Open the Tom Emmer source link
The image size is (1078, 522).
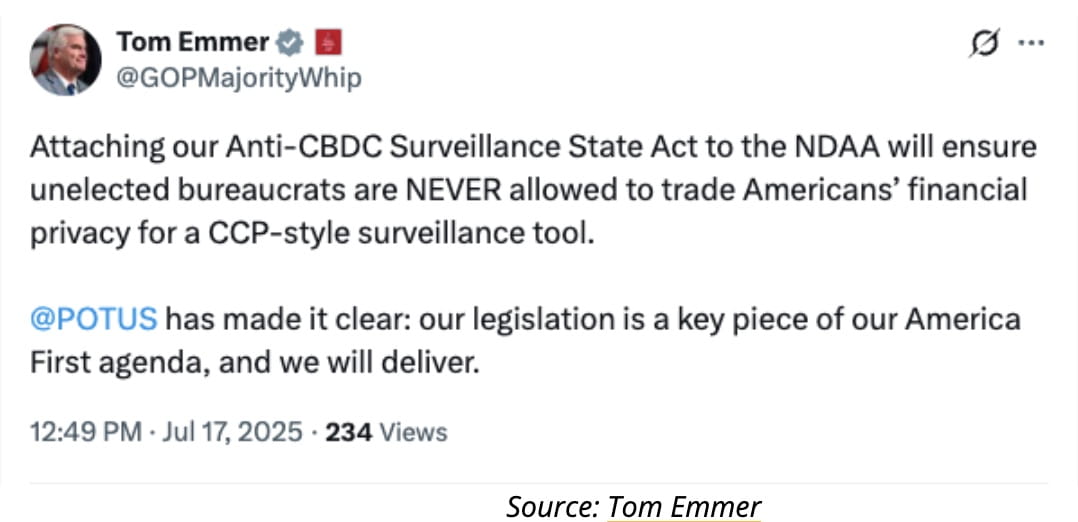684,507
